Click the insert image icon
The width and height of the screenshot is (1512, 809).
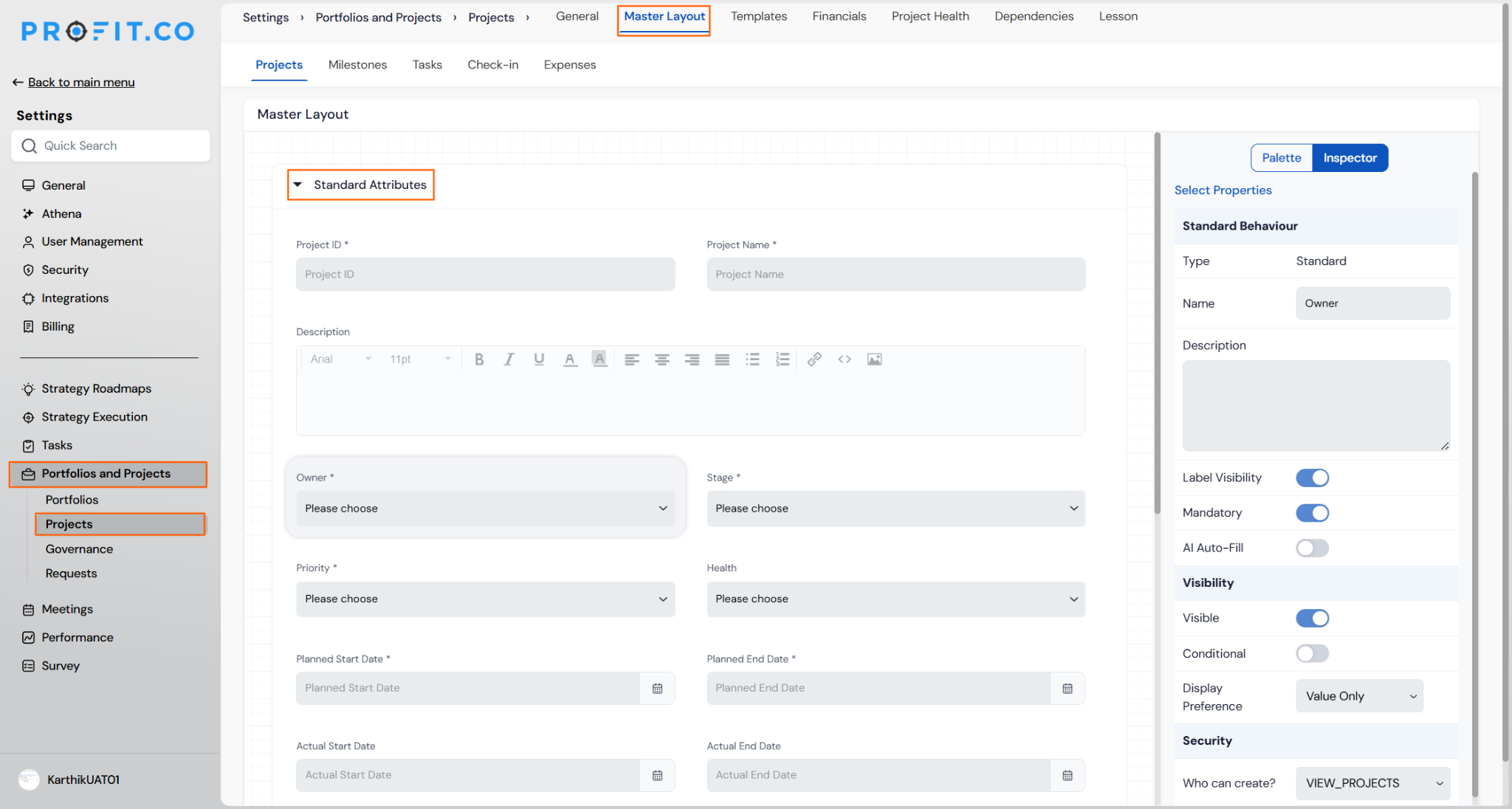874,359
